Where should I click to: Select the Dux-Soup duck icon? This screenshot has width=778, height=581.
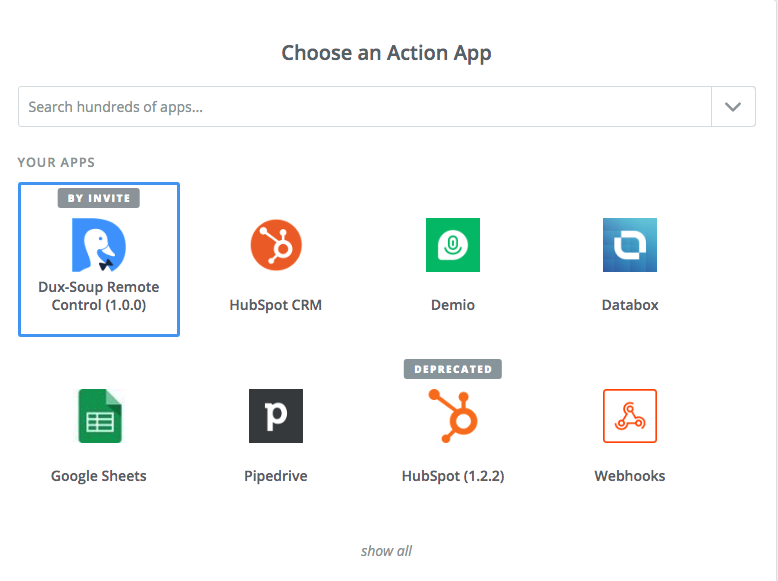click(99, 245)
